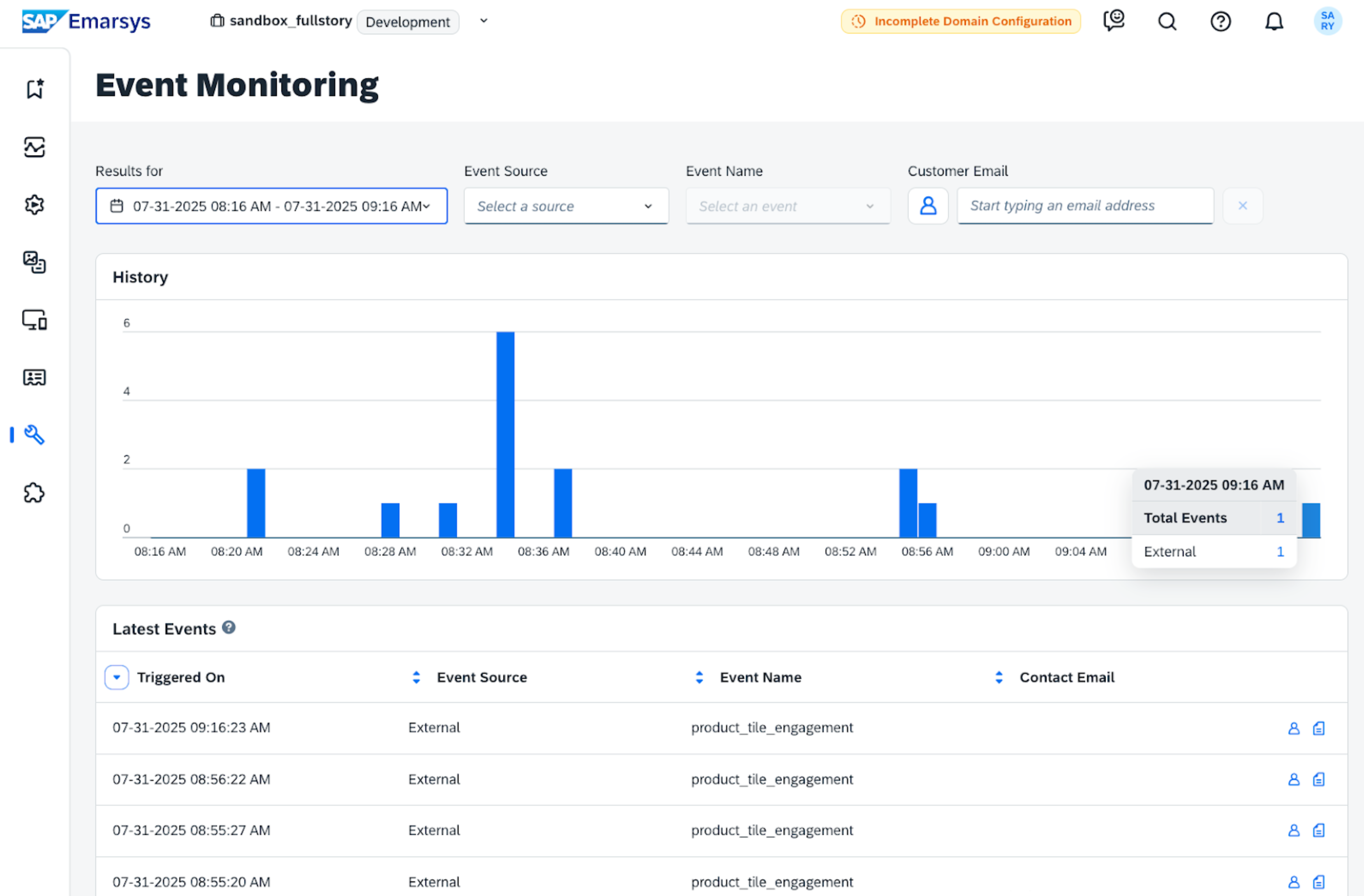Open the feedback chat smiley icon
This screenshot has width=1364, height=896.
tap(1114, 21)
